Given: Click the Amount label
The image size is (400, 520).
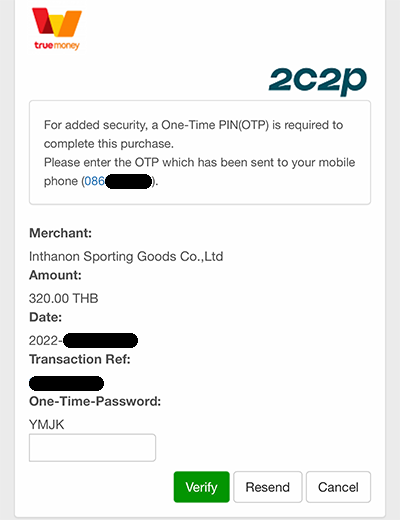Looking at the screenshot, I should click(x=55, y=275).
